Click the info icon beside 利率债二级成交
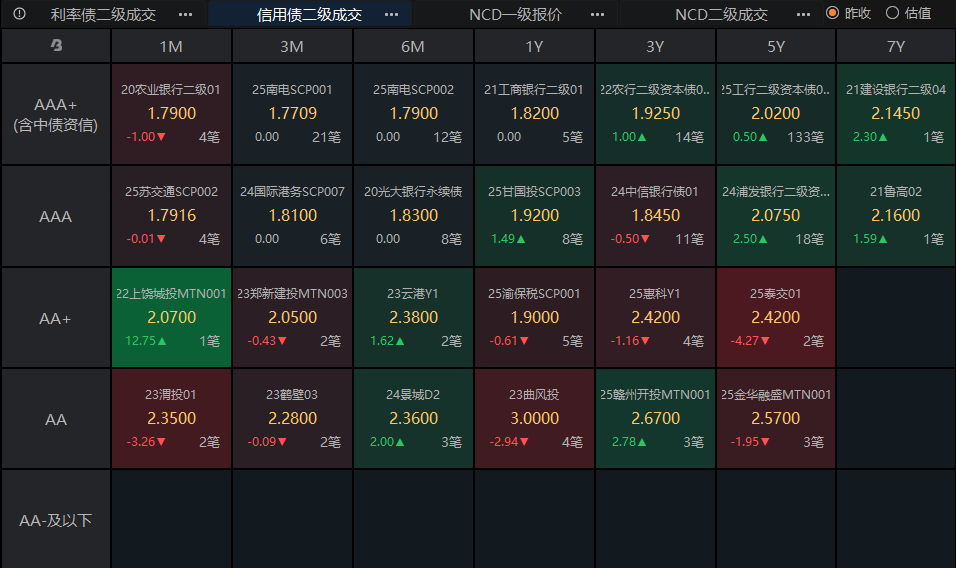This screenshot has width=956, height=568. pos(20,13)
